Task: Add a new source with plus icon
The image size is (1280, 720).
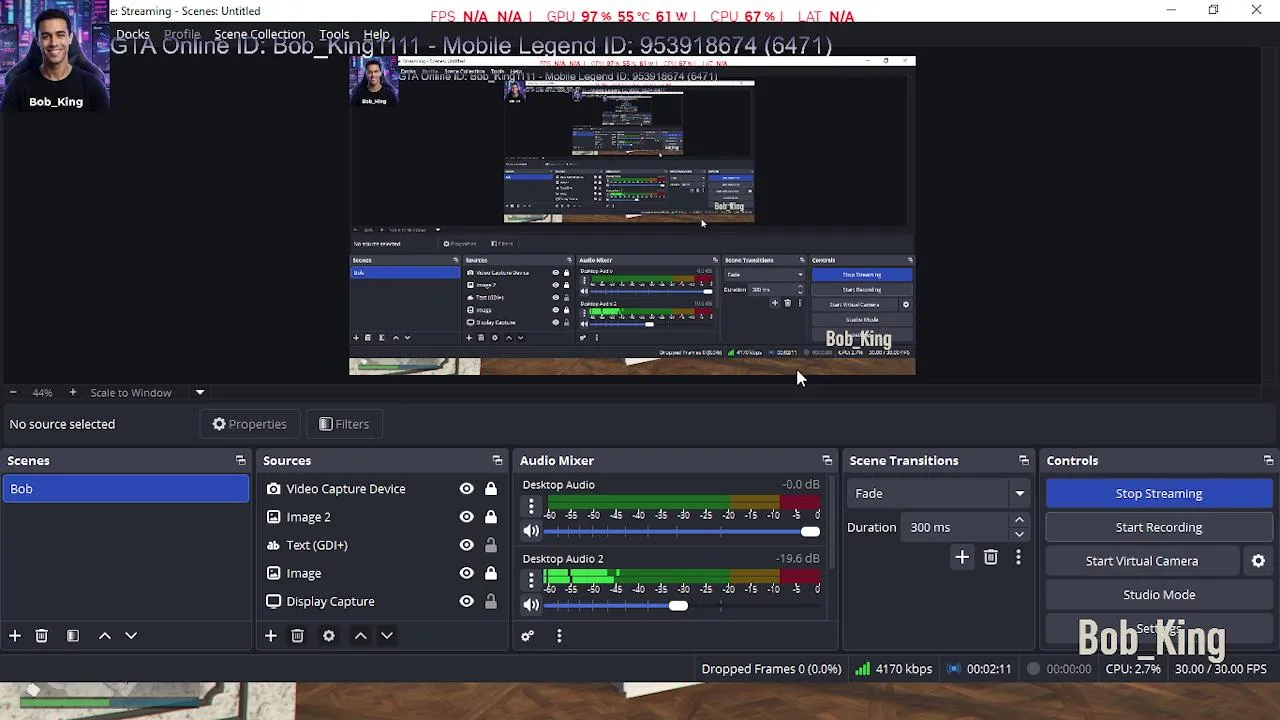Action: (x=270, y=636)
